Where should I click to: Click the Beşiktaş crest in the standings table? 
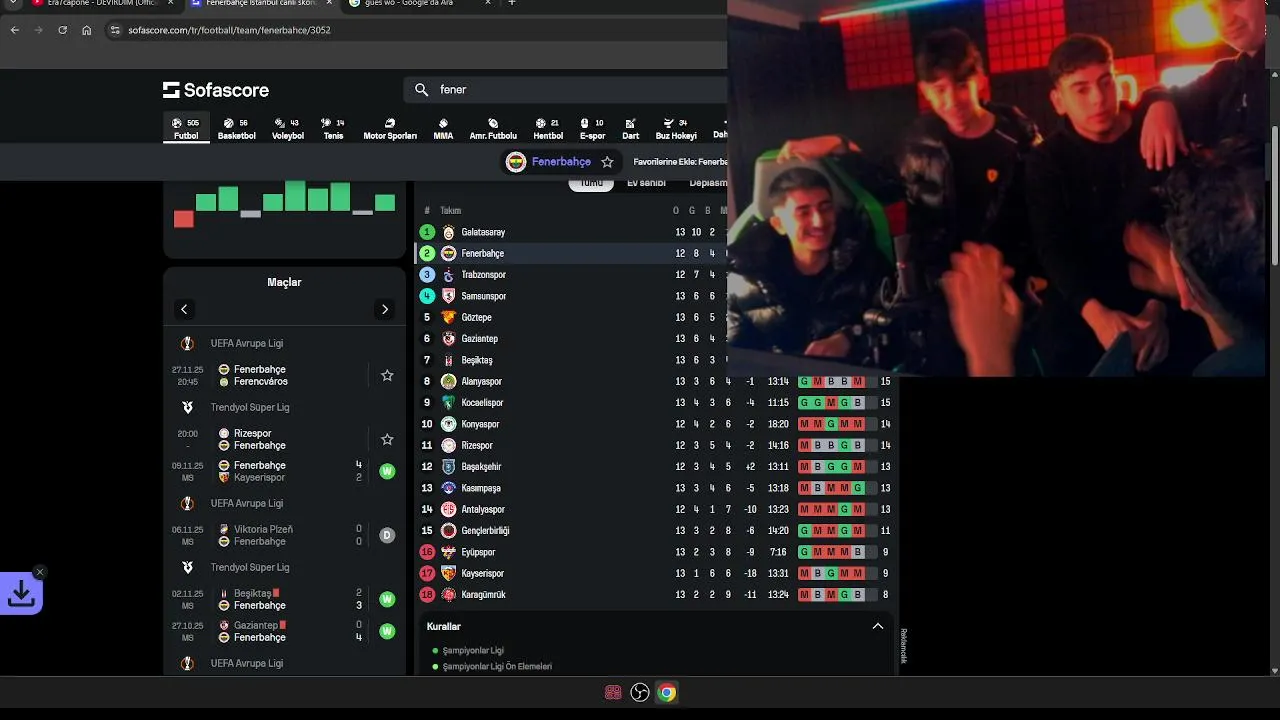449,360
